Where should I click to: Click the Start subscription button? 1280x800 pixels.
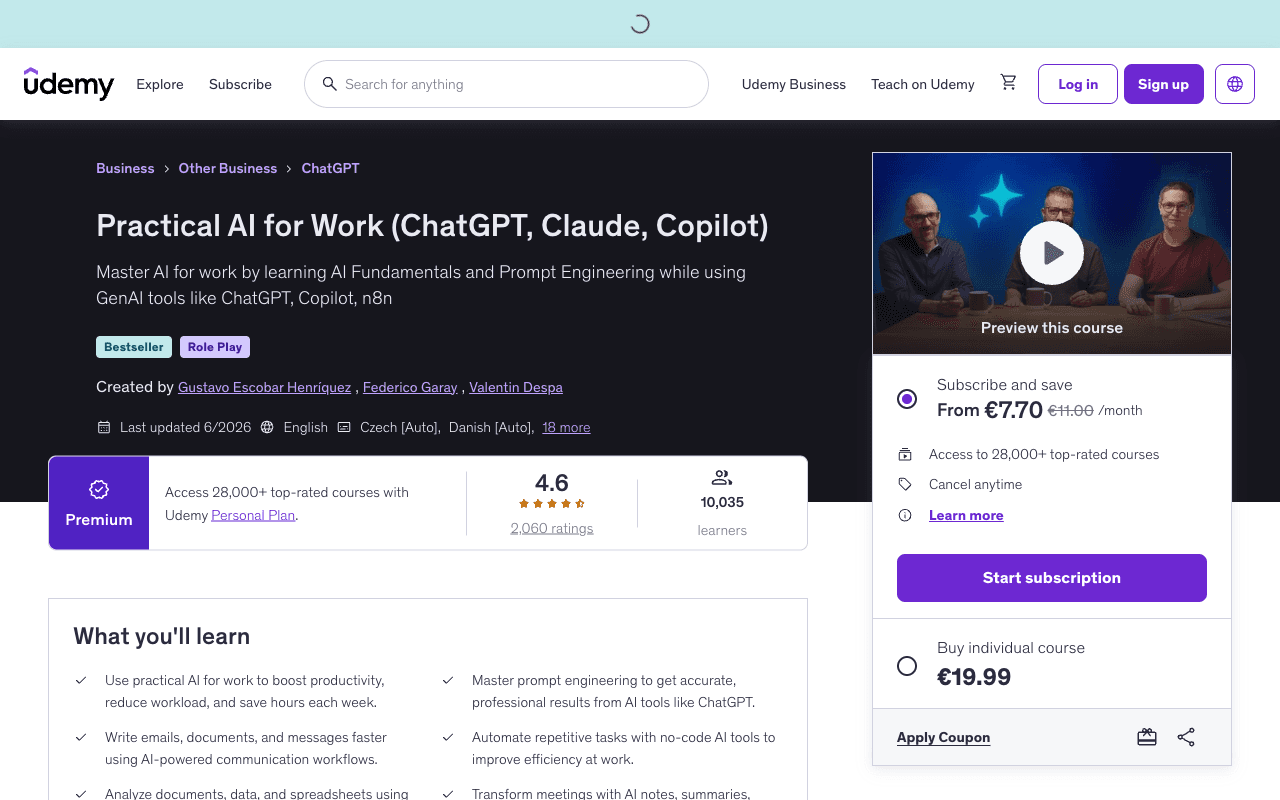click(1052, 578)
